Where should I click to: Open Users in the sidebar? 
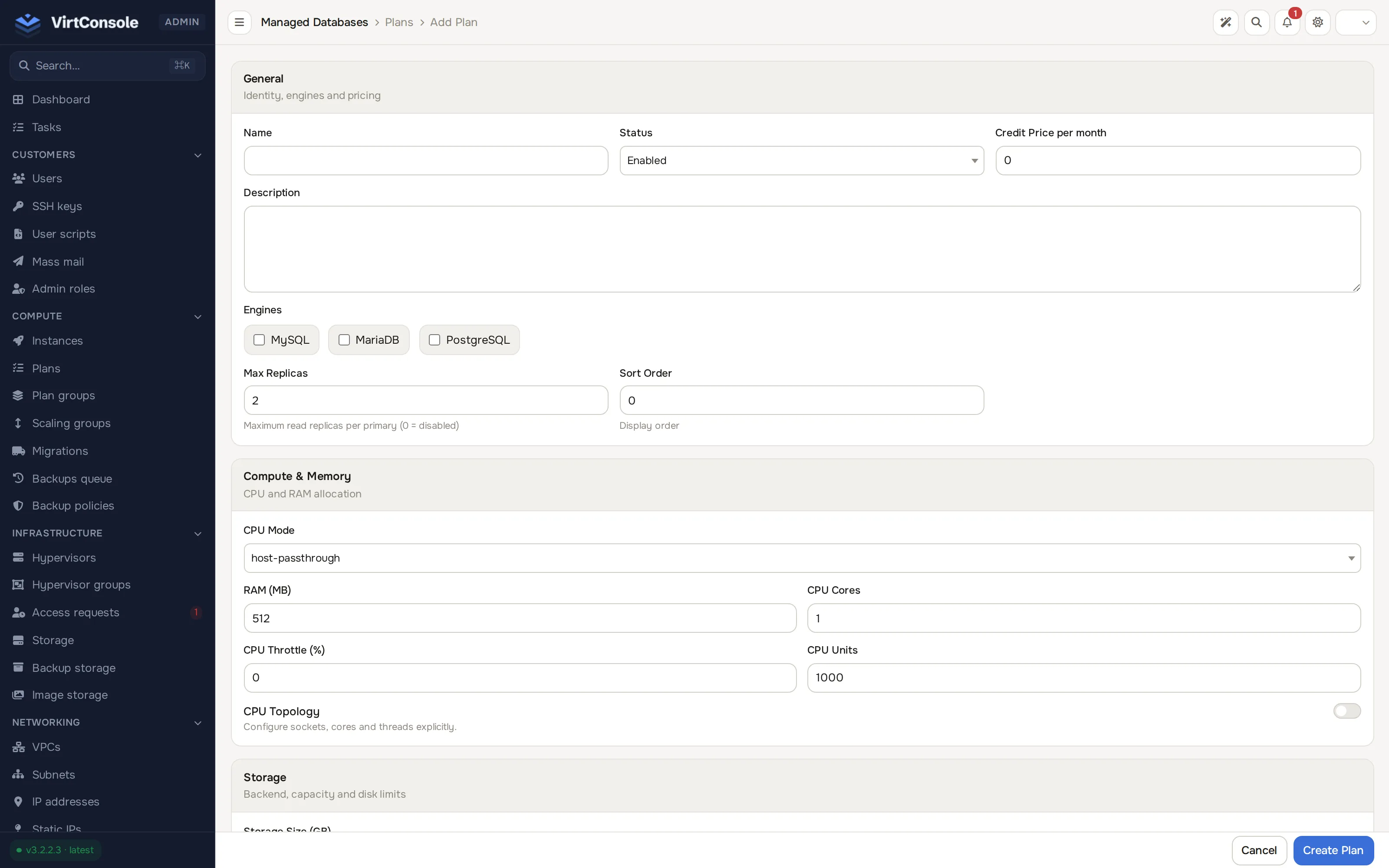coord(107,178)
